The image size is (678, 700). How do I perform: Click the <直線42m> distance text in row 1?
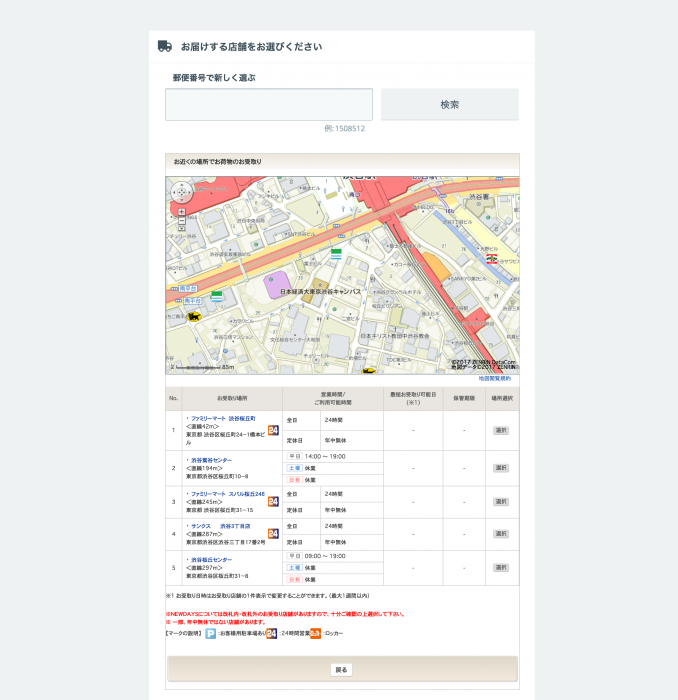(203, 426)
